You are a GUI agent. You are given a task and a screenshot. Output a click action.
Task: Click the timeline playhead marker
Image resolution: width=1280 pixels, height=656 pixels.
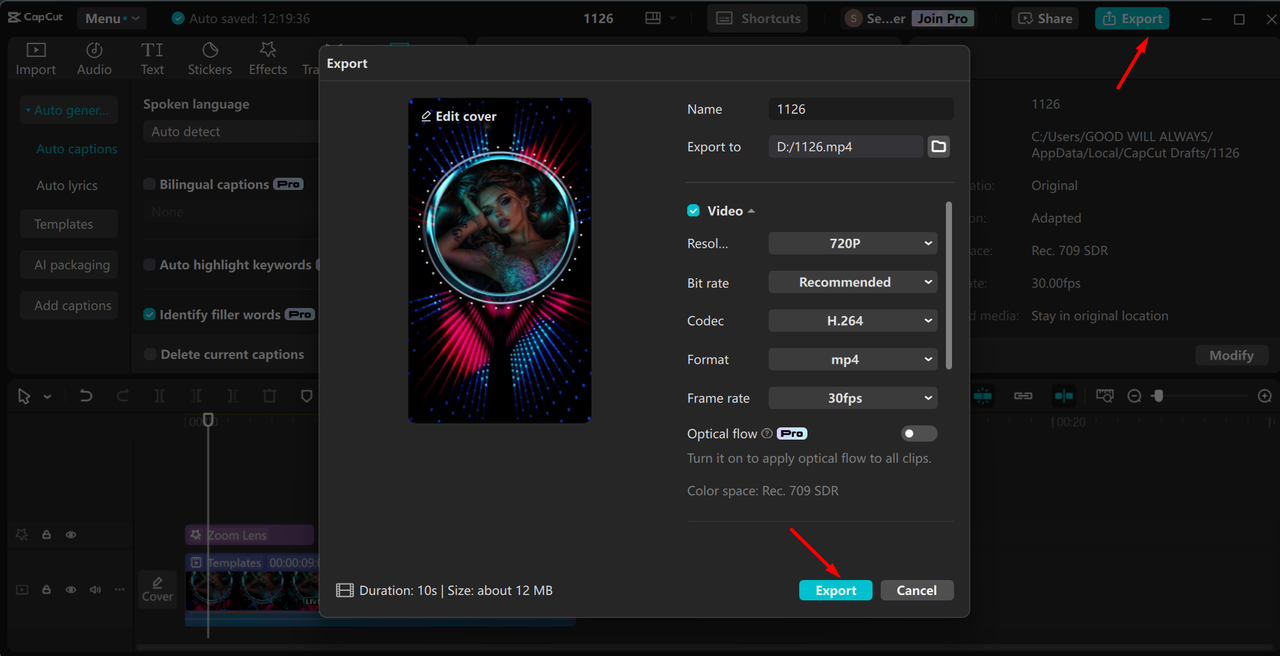[x=208, y=420]
